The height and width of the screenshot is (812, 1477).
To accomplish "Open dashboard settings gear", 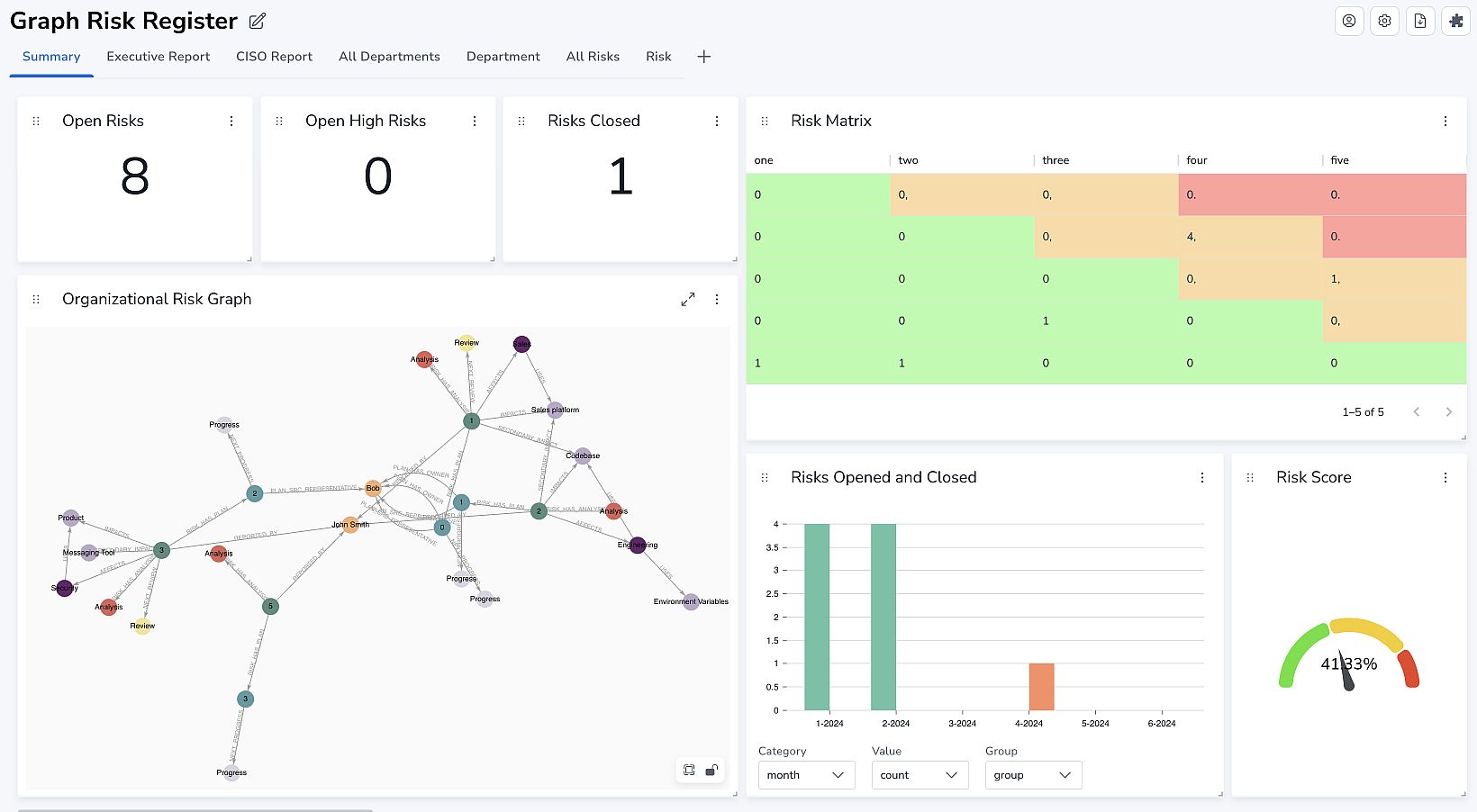I will click(1384, 21).
